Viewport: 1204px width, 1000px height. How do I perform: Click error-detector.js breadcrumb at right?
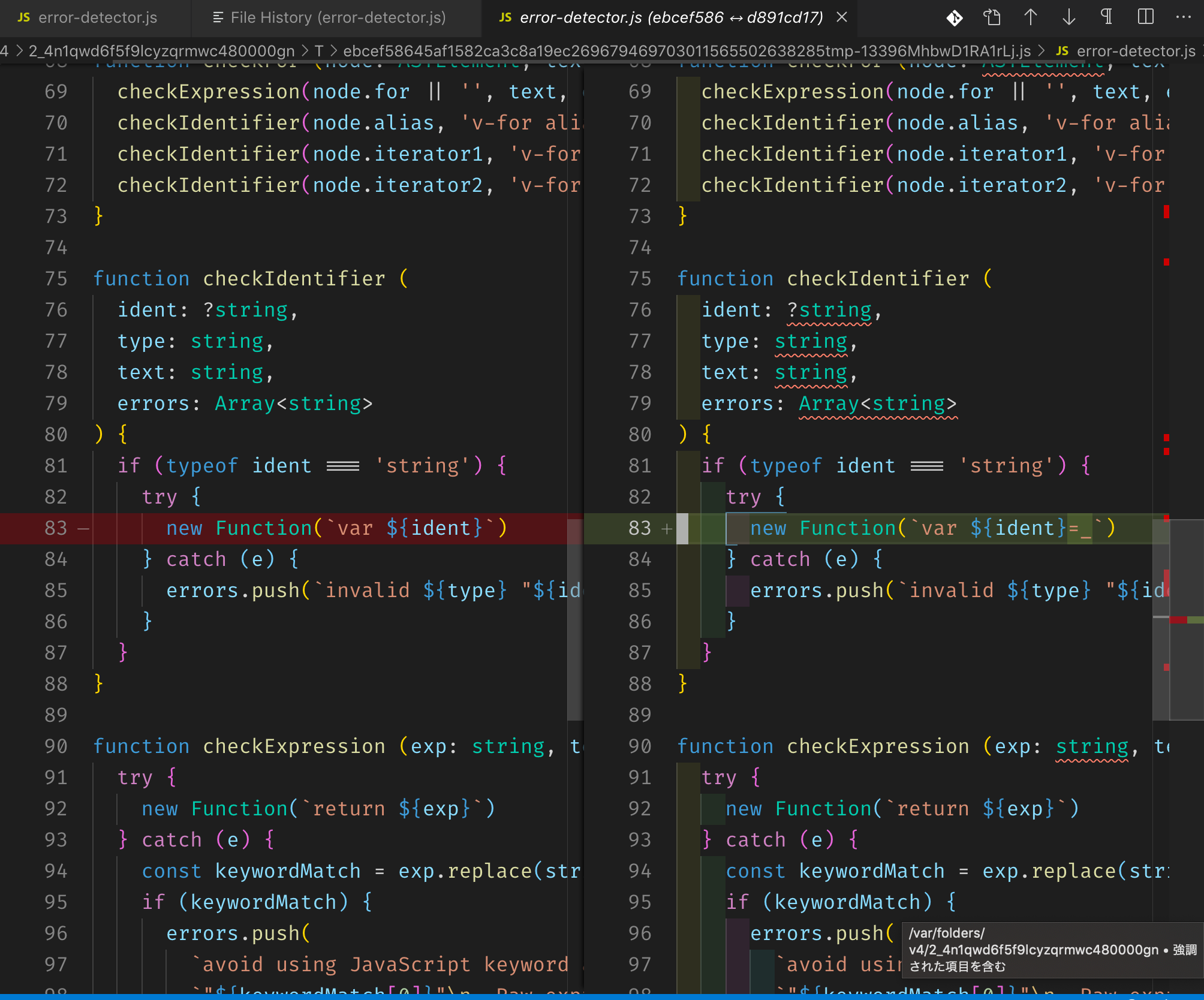[1136, 51]
